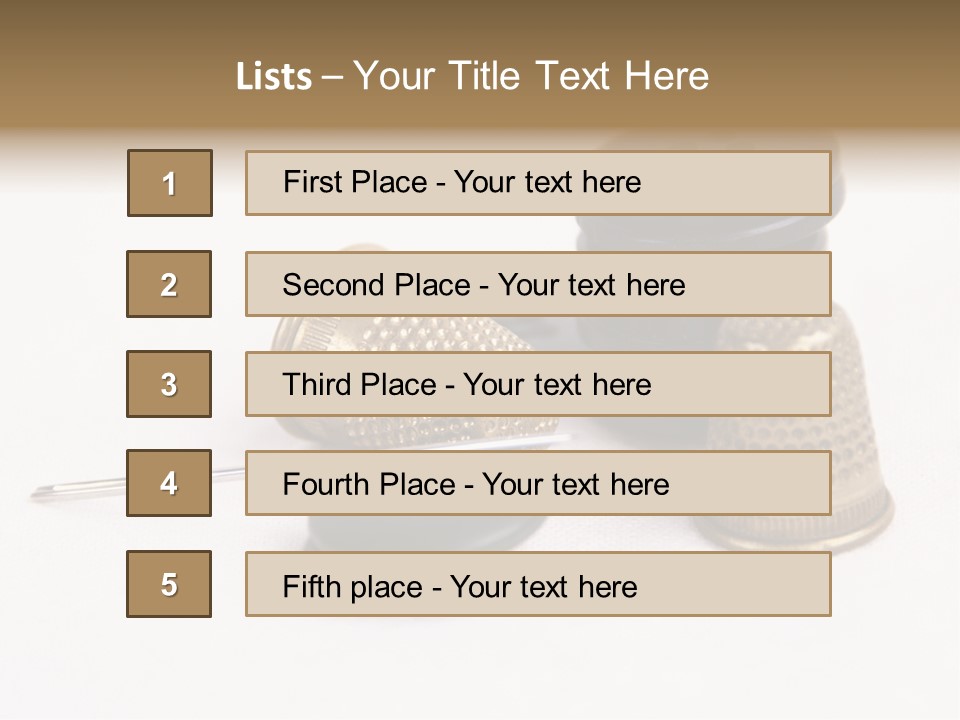This screenshot has width=960, height=720.
Task: Click the Second Place text bar
Action: tap(538, 284)
